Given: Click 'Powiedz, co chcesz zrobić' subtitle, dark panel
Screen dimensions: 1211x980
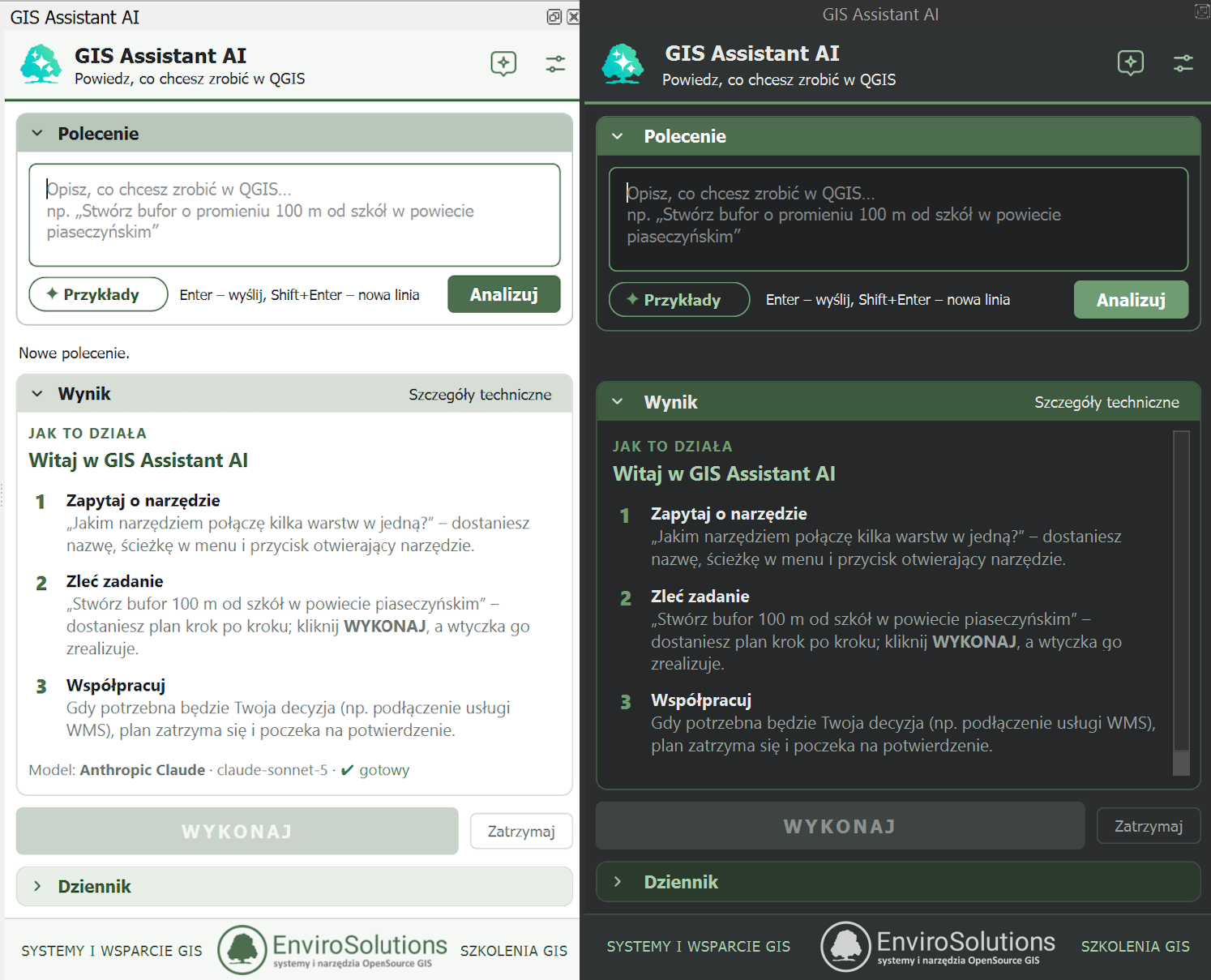Looking at the screenshot, I should coord(779,79).
